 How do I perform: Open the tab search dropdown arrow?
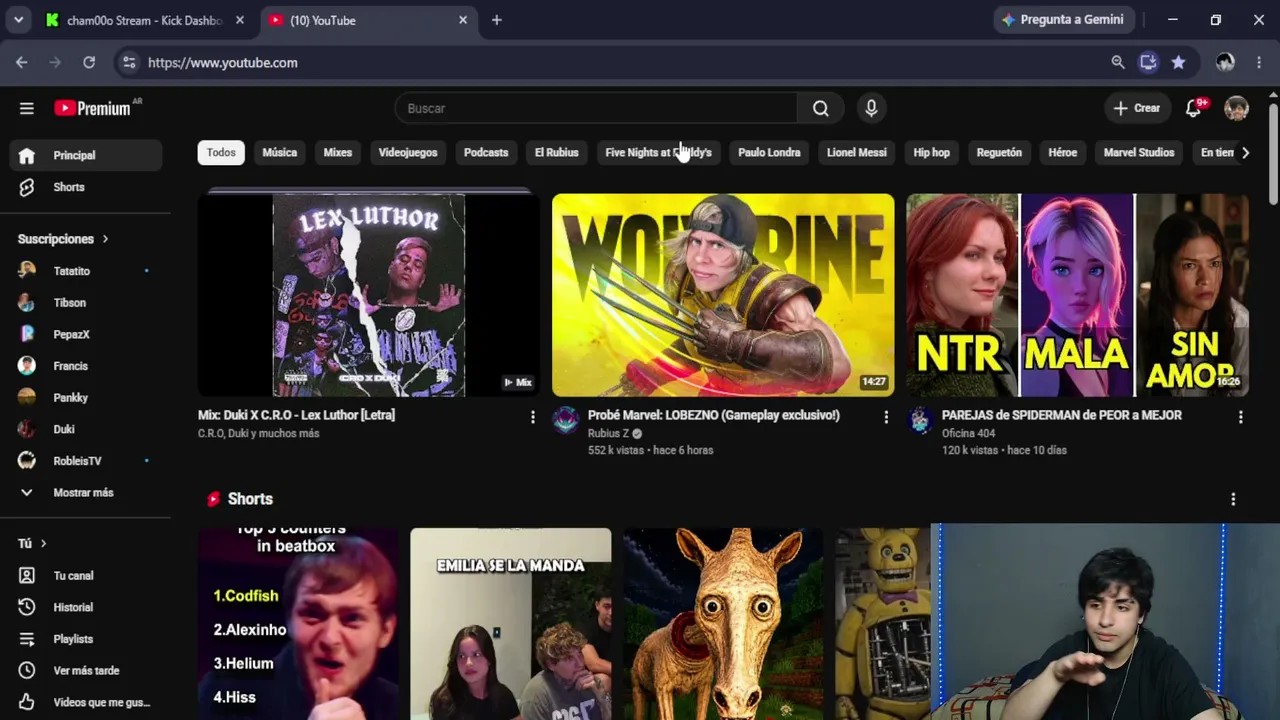pyautogui.click(x=18, y=20)
